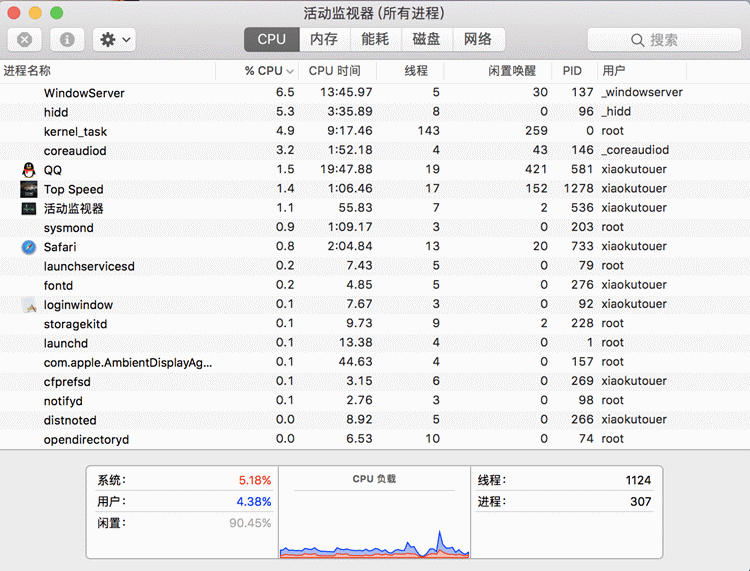Sort by CPU 时间 column header
This screenshot has width=750, height=571.
(337, 71)
